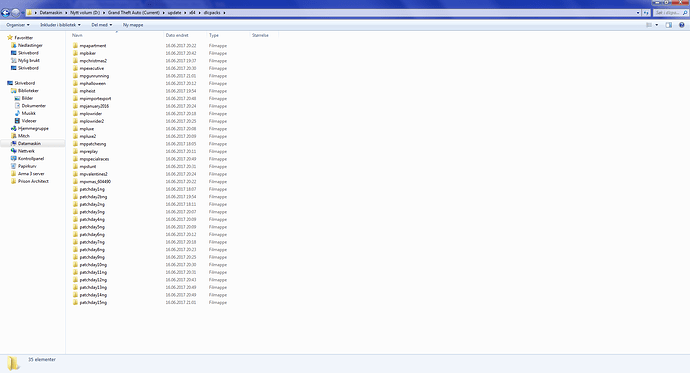Click the search magnifier icon
690x373 pixels.
[685, 13]
